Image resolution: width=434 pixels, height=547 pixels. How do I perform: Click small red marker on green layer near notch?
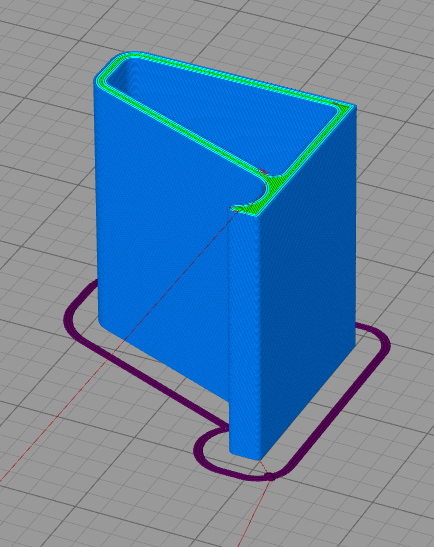point(263,171)
